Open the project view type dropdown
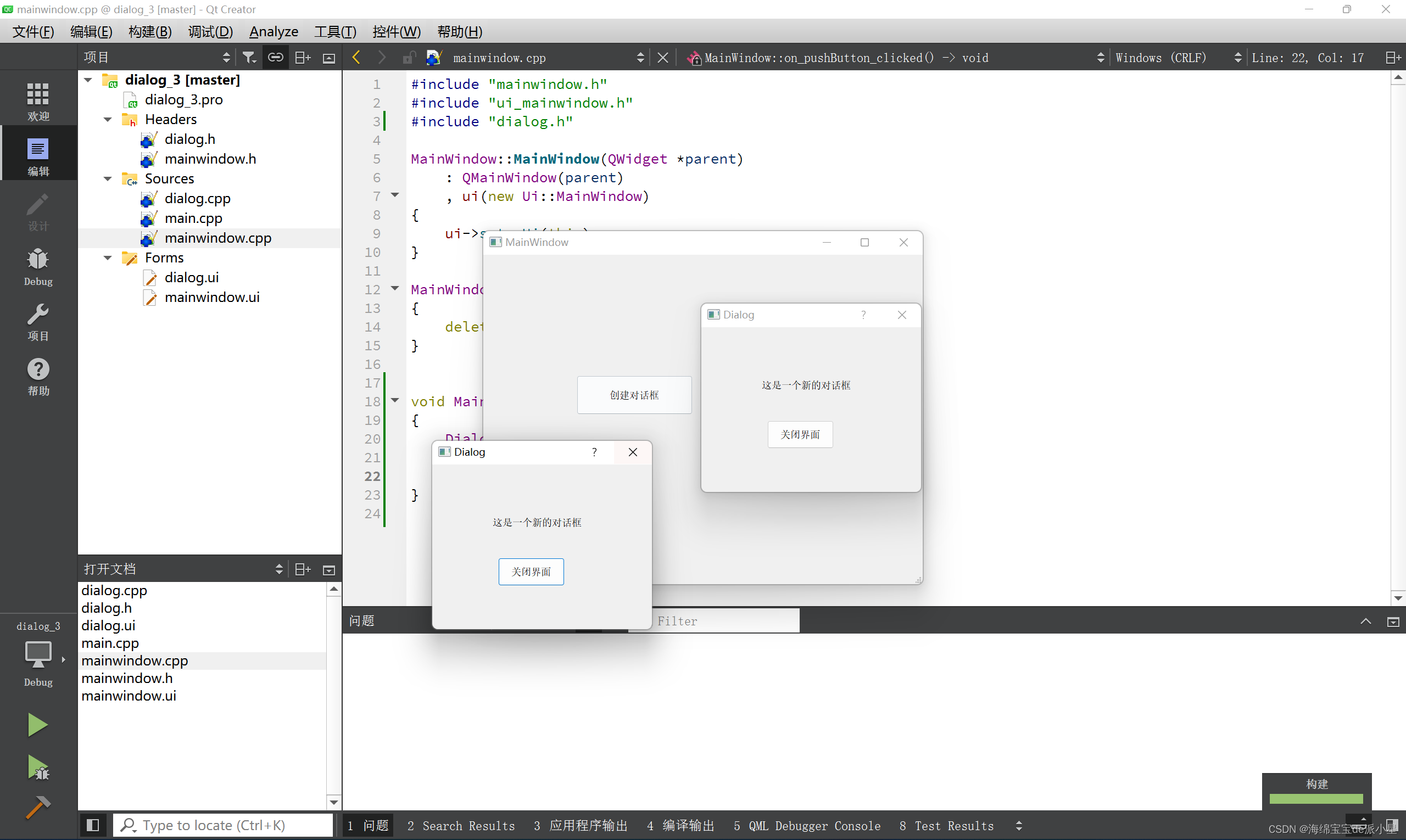The image size is (1406, 840). click(x=158, y=57)
